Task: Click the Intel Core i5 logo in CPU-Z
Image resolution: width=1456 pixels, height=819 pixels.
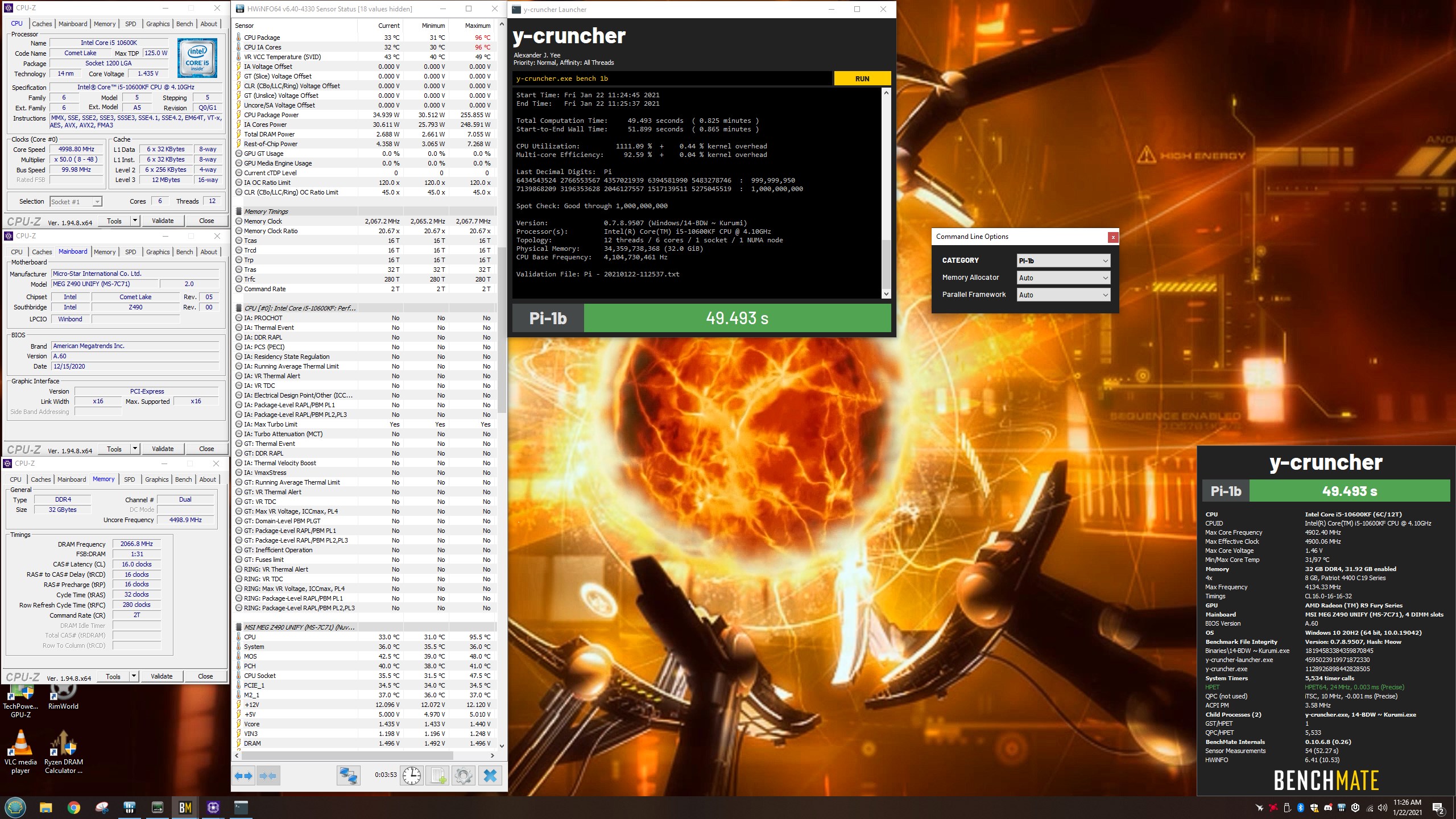Action: click(x=197, y=58)
